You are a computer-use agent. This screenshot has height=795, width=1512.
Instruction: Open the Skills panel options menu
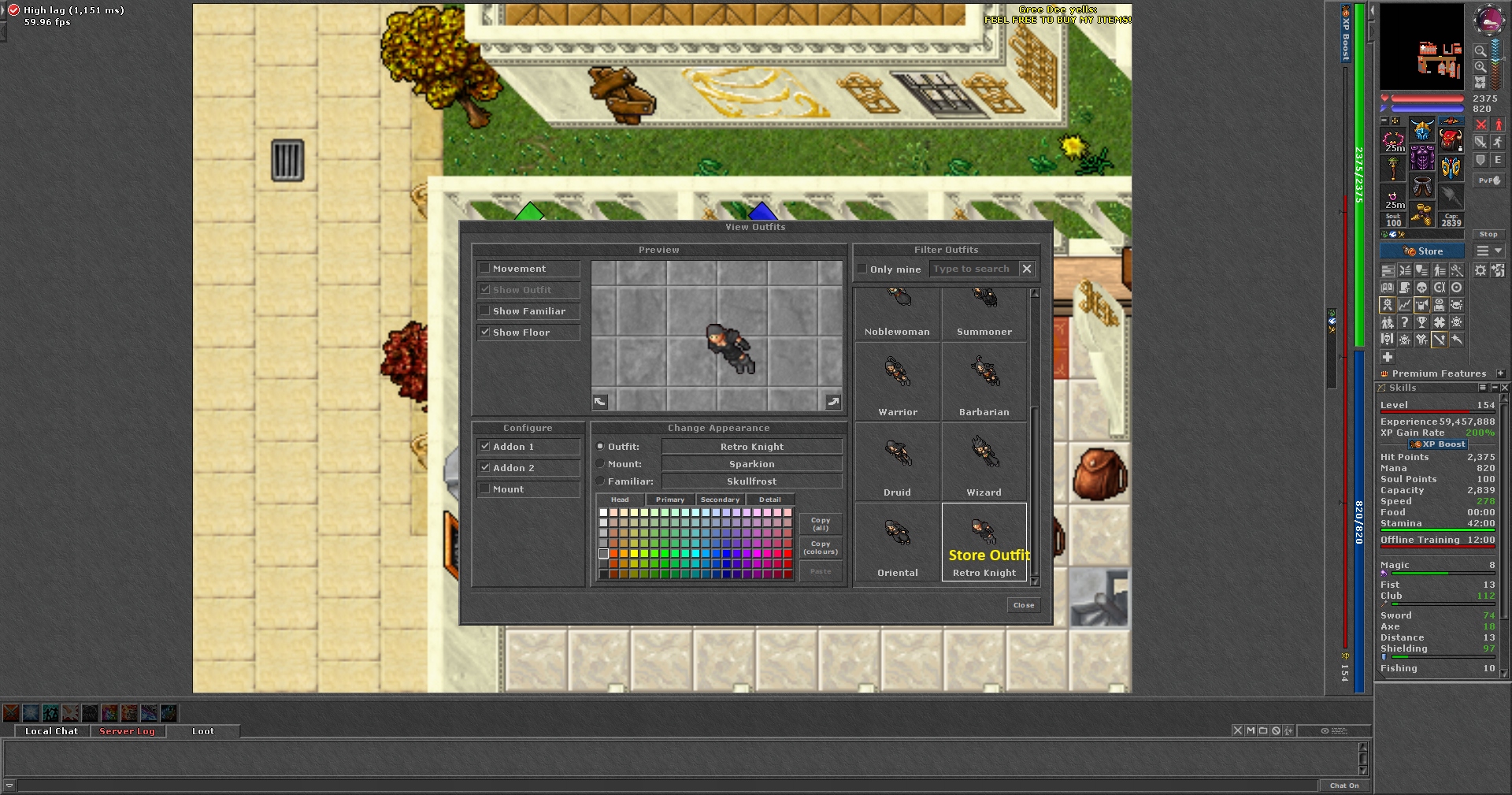[1483, 388]
